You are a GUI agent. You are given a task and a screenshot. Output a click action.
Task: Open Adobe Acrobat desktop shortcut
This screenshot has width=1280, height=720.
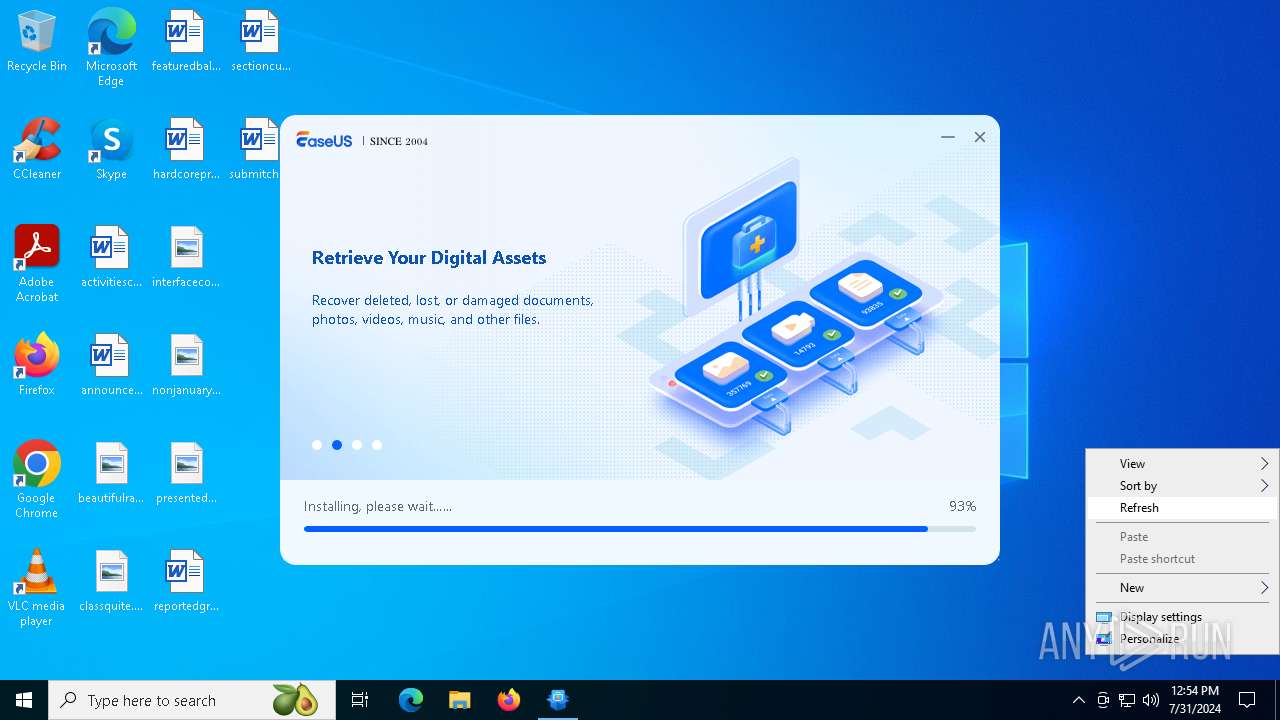(37, 263)
